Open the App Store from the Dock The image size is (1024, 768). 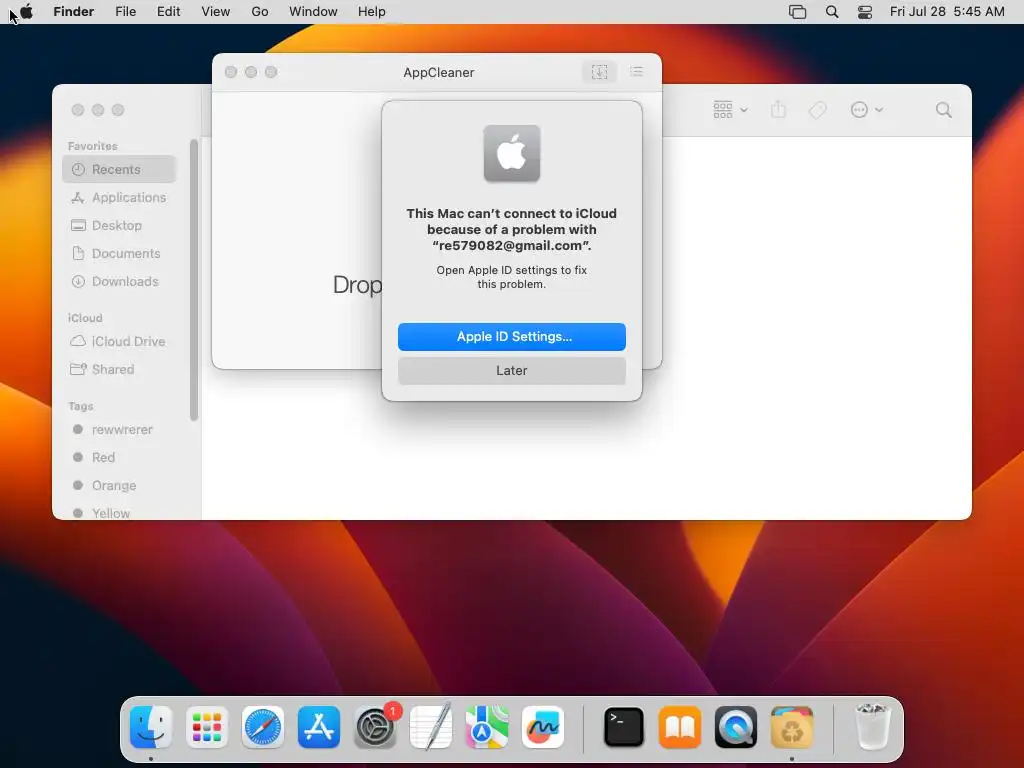pyautogui.click(x=319, y=727)
